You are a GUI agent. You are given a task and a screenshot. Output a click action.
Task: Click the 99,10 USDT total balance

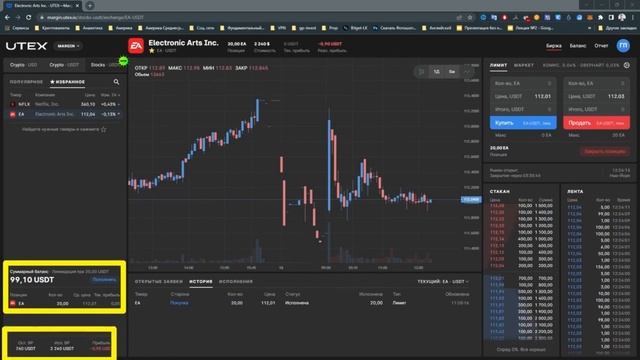pyautogui.click(x=32, y=280)
